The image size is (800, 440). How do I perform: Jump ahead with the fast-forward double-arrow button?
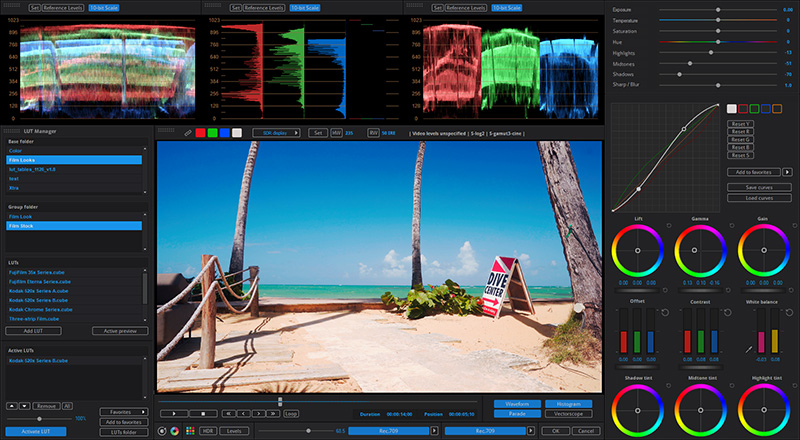tap(273, 413)
